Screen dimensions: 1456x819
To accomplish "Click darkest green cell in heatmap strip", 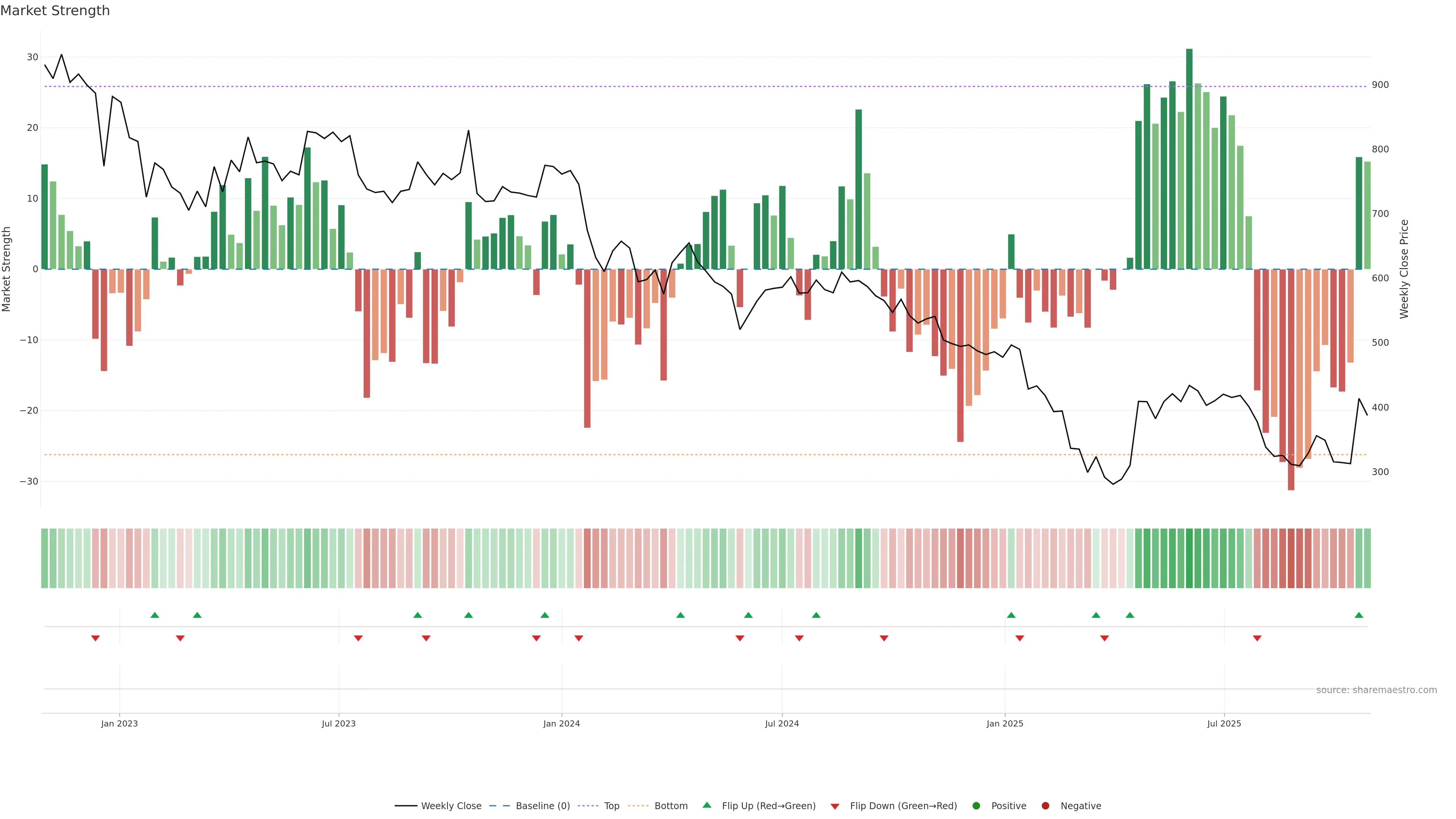I will (x=1189, y=559).
